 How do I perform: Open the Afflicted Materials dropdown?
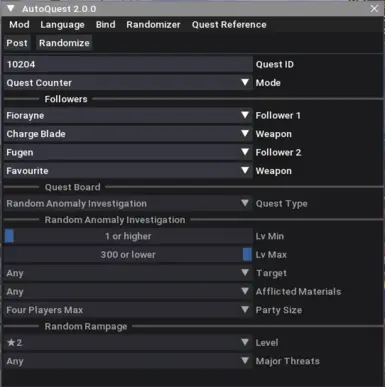128,292
